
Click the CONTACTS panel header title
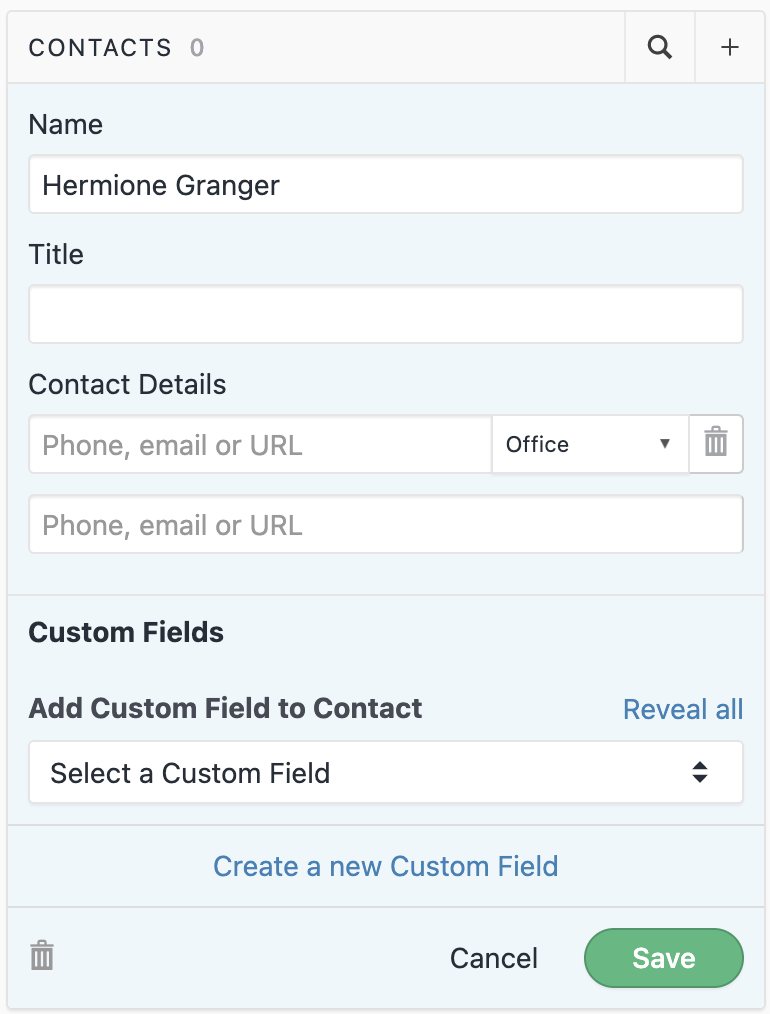click(x=100, y=48)
